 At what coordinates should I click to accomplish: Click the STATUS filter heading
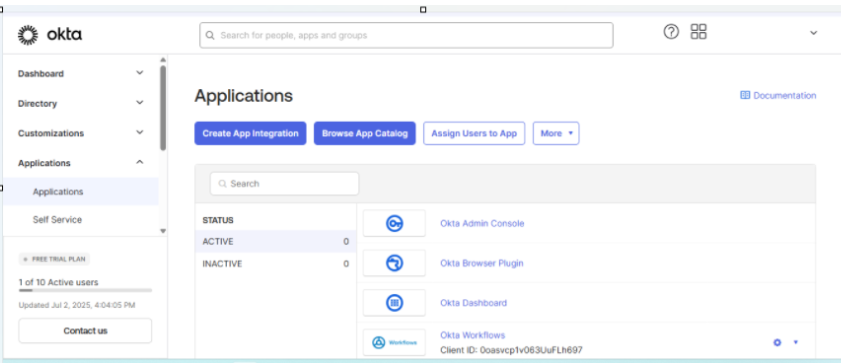(x=218, y=220)
